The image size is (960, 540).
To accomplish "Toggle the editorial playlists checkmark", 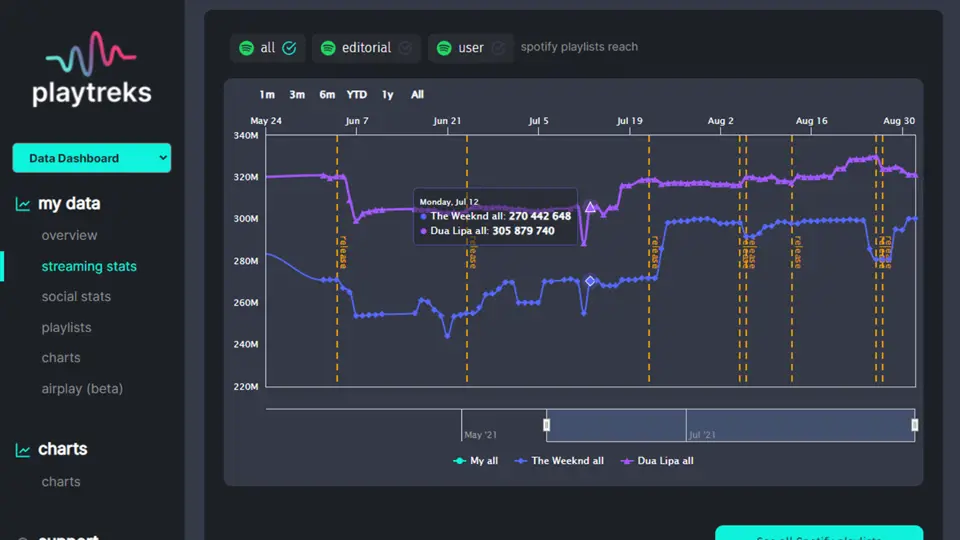I will coord(405,48).
